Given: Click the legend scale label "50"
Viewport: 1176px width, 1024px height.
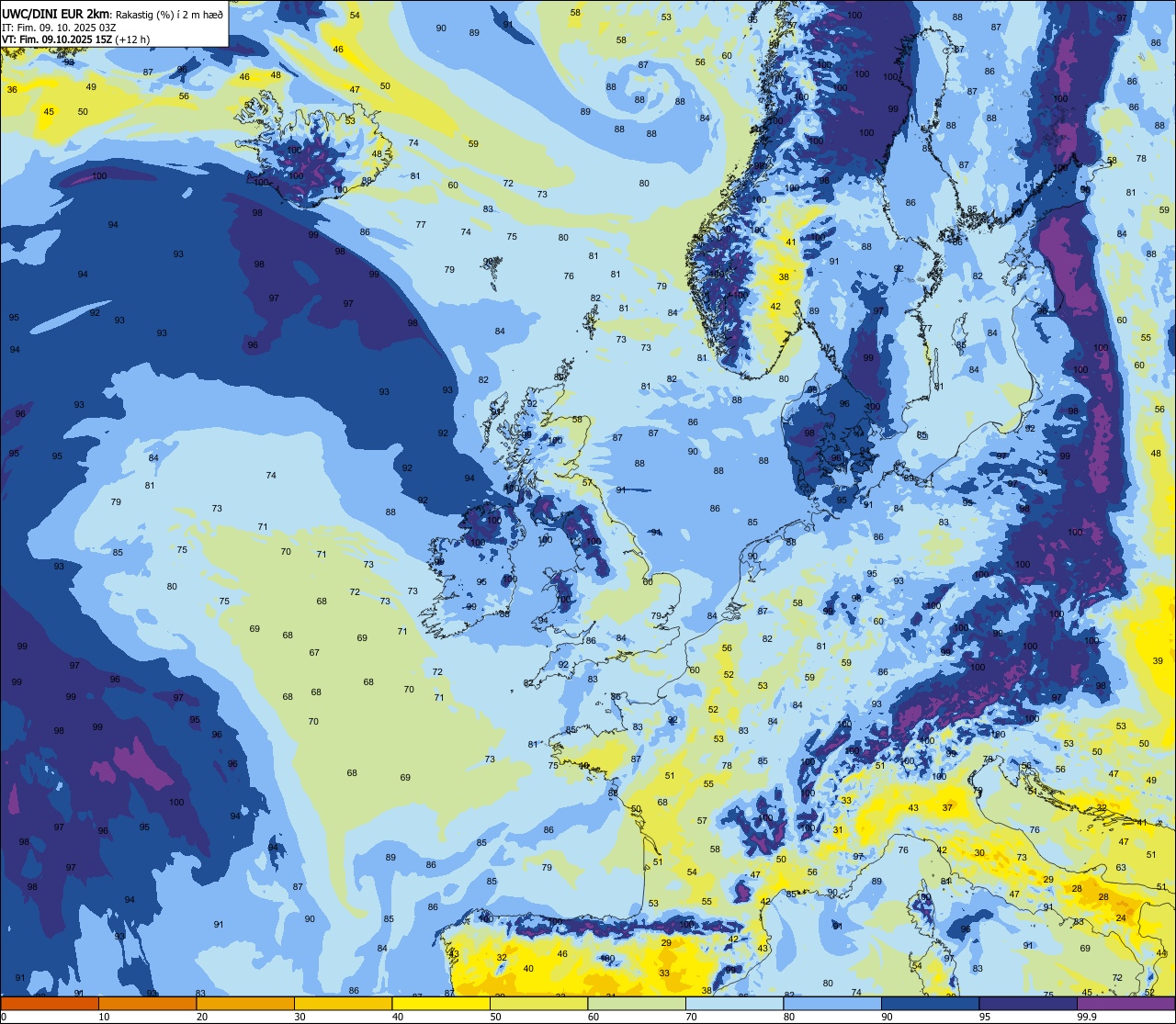Looking at the screenshot, I should pyautogui.click(x=495, y=1017).
